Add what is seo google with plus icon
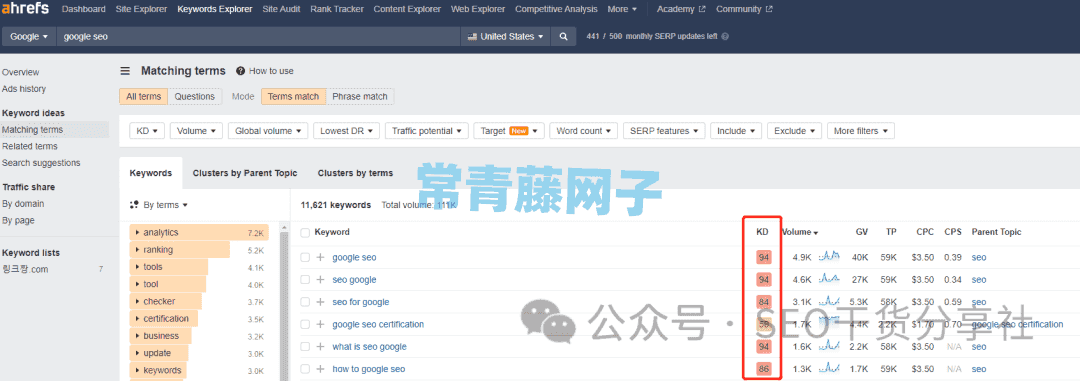 click(320, 347)
